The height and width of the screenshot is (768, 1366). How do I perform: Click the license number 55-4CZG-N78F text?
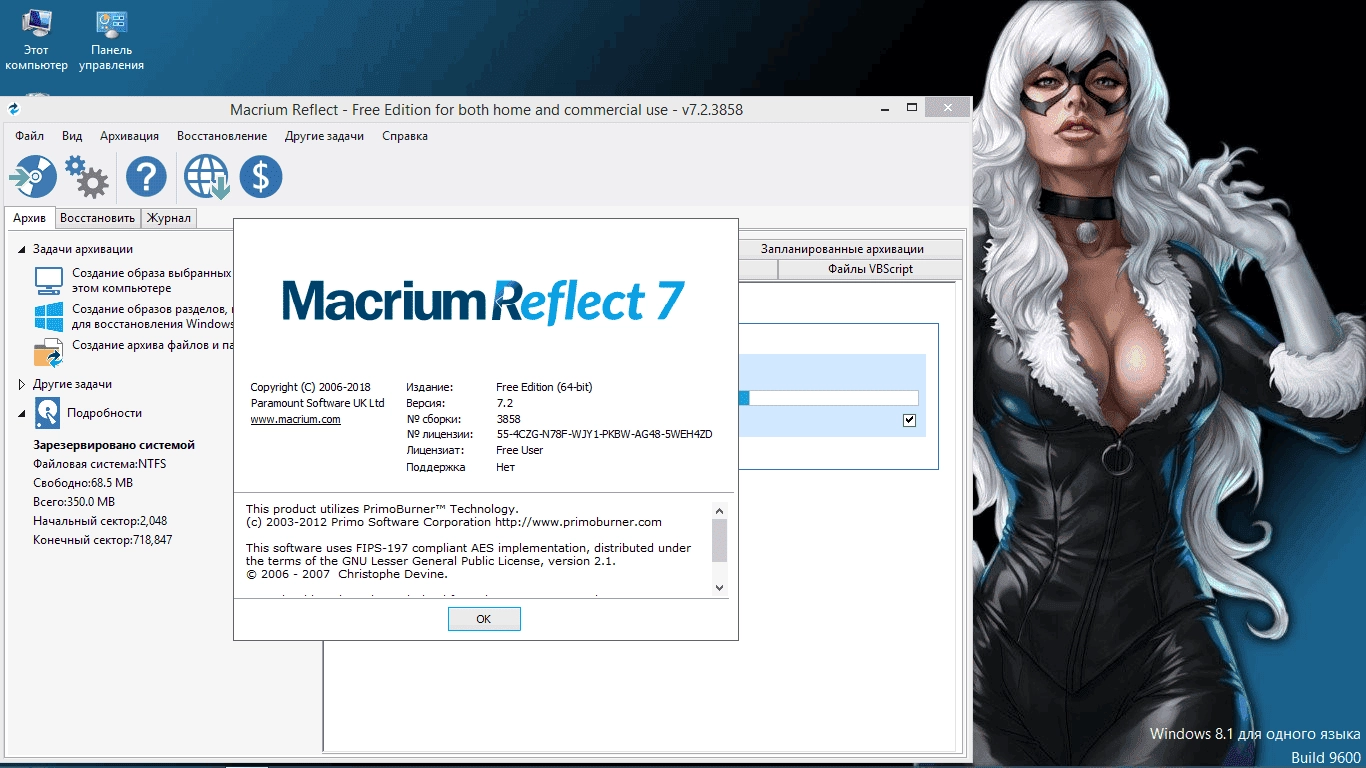click(604, 434)
